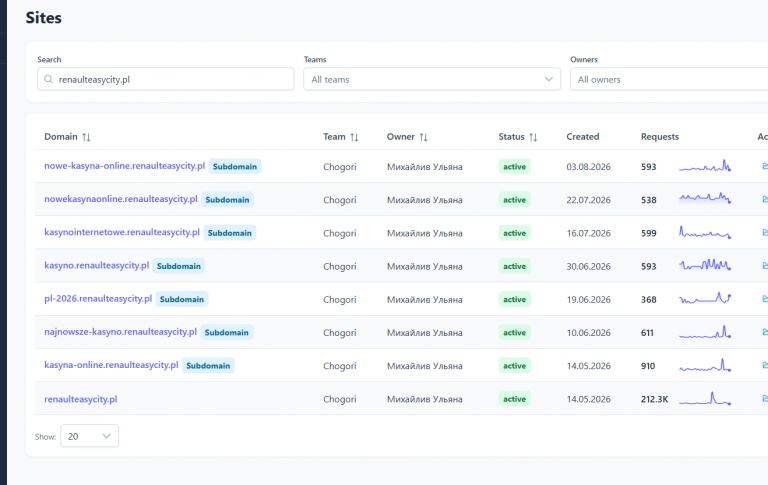This screenshot has width=768, height=485.
Task: Click requests sparkline for 910 row
Action: [705, 365]
